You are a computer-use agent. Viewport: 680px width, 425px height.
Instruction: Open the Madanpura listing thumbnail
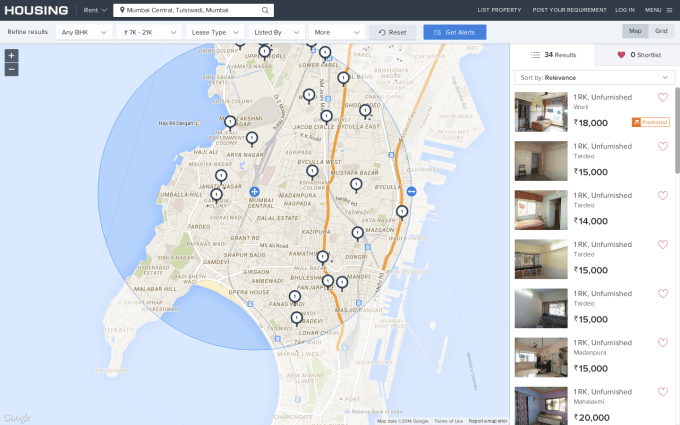tap(541, 357)
